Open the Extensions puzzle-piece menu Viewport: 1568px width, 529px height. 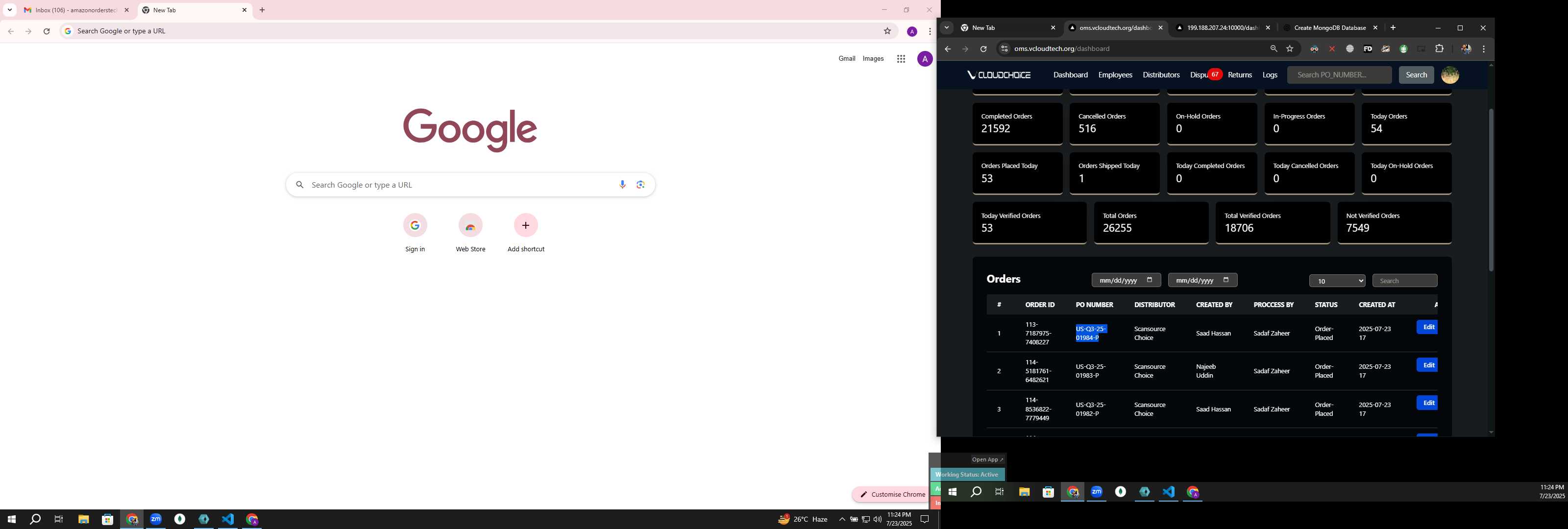click(1440, 48)
